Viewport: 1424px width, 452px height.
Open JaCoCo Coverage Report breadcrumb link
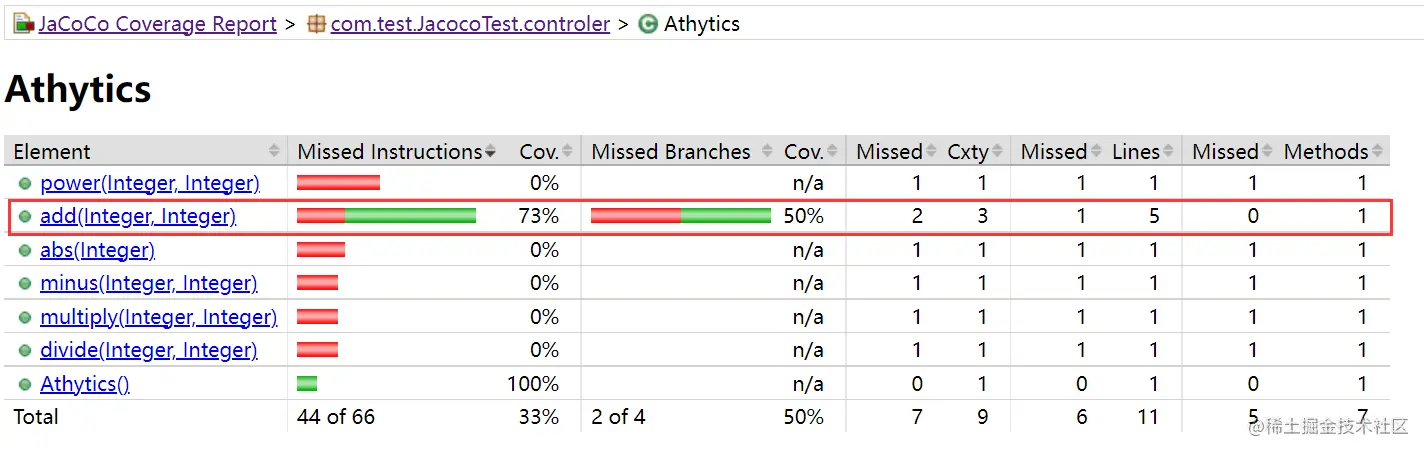157,24
